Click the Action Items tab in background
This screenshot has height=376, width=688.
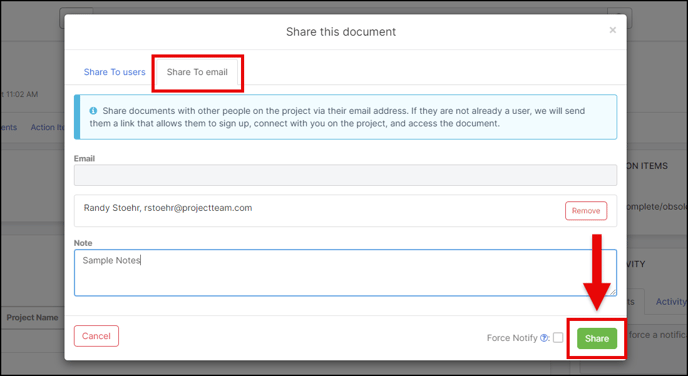point(47,127)
